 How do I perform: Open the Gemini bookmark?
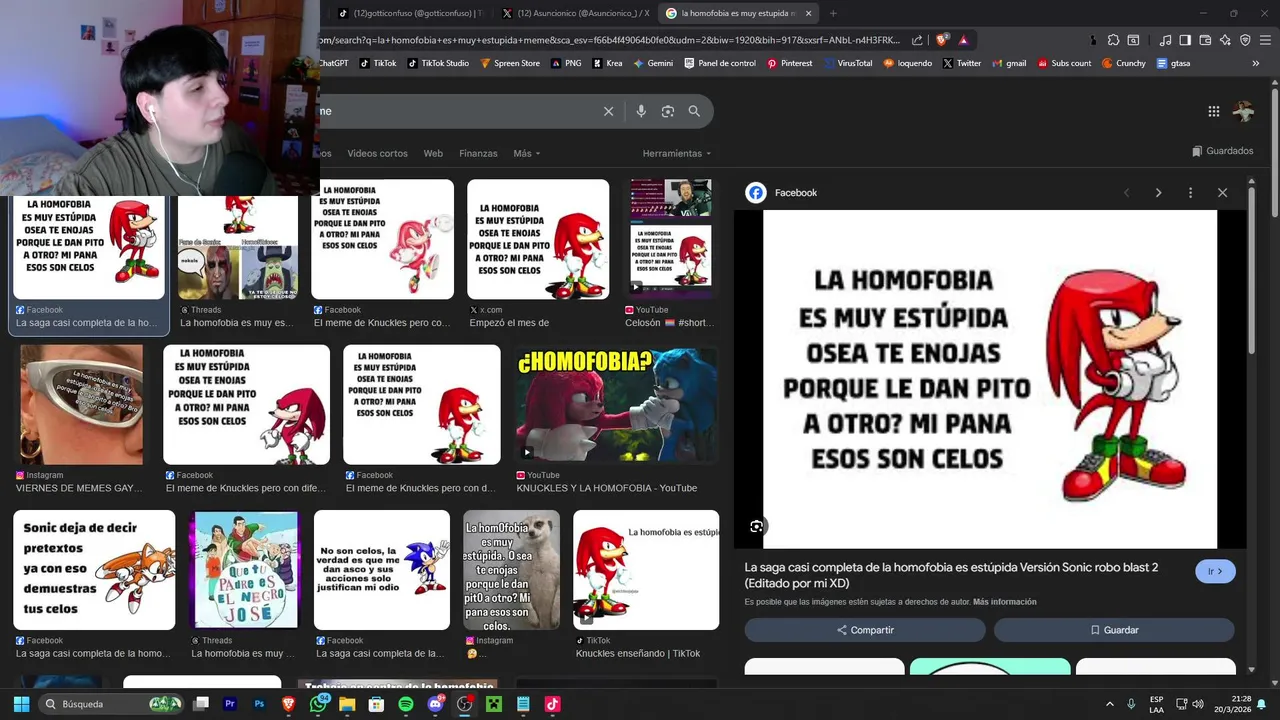pyautogui.click(x=653, y=63)
